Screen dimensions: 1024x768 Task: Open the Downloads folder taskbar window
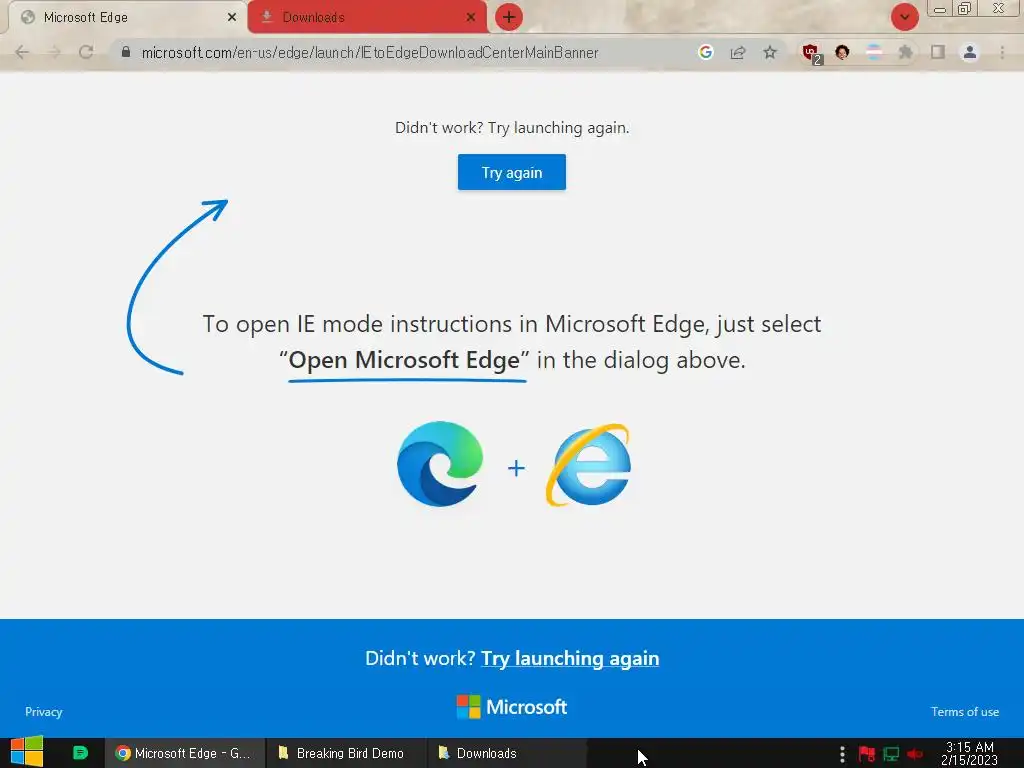507,753
